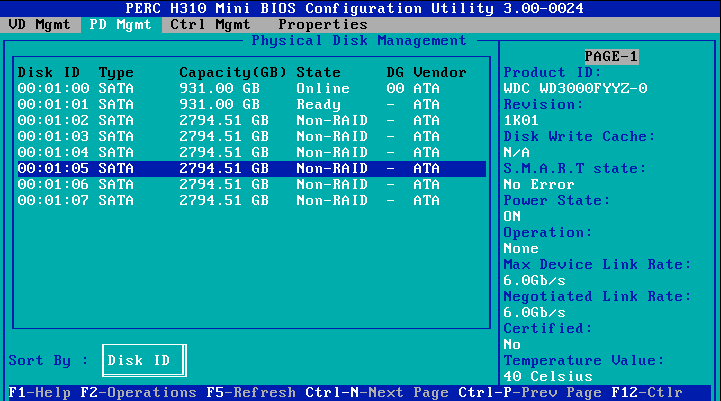Select disk 00:01:06 row

click(x=250, y=185)
